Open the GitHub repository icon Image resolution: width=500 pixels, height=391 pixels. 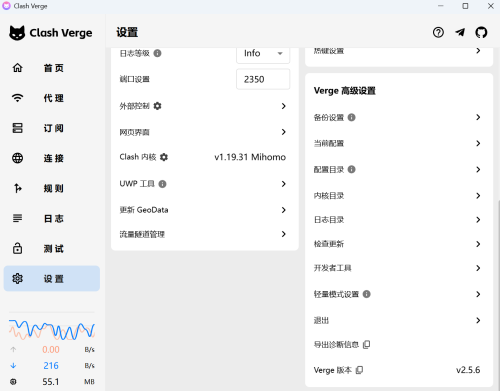(481, 32)
